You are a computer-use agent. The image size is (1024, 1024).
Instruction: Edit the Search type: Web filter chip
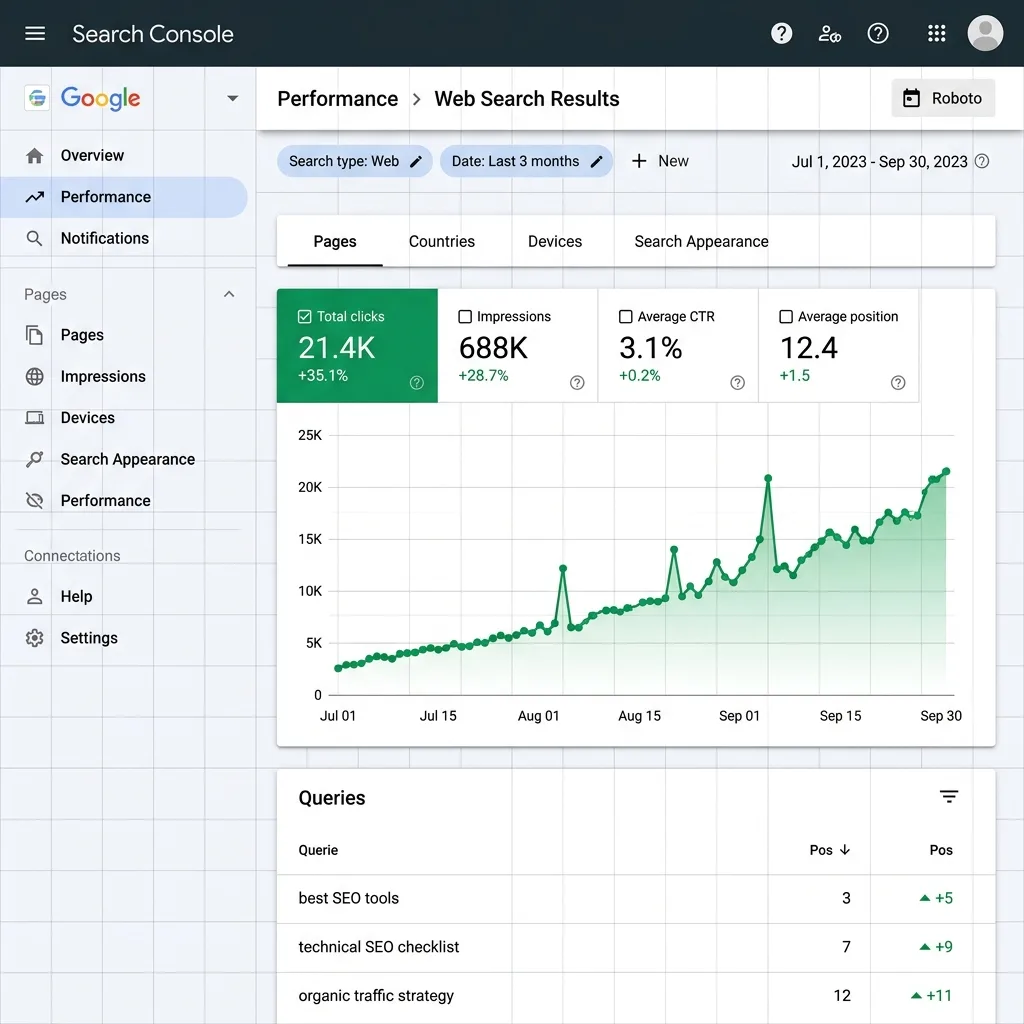(355, 161)
